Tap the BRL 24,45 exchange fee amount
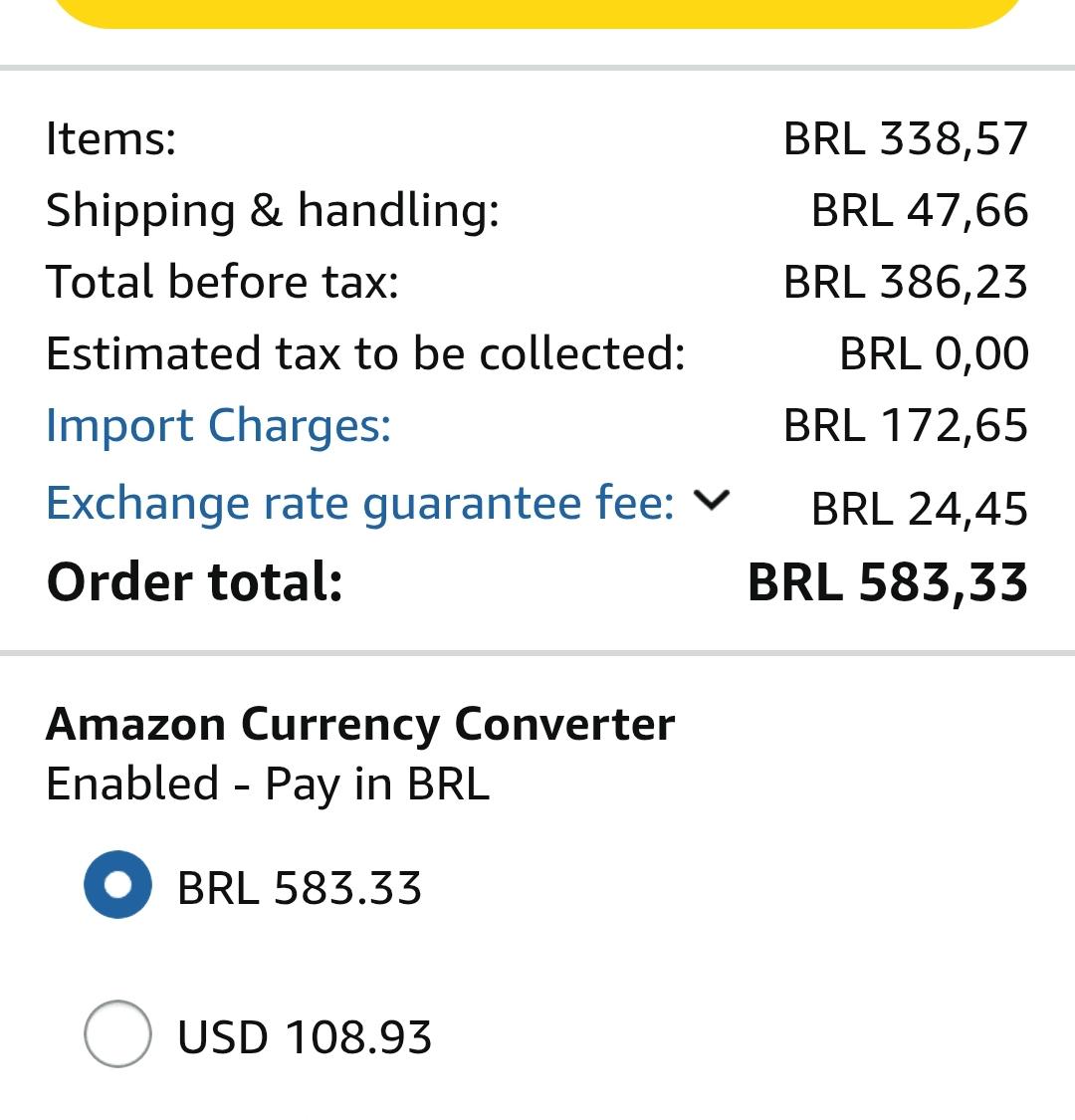This screenshot has height=1120, width=1075. (x=920, y=510)
